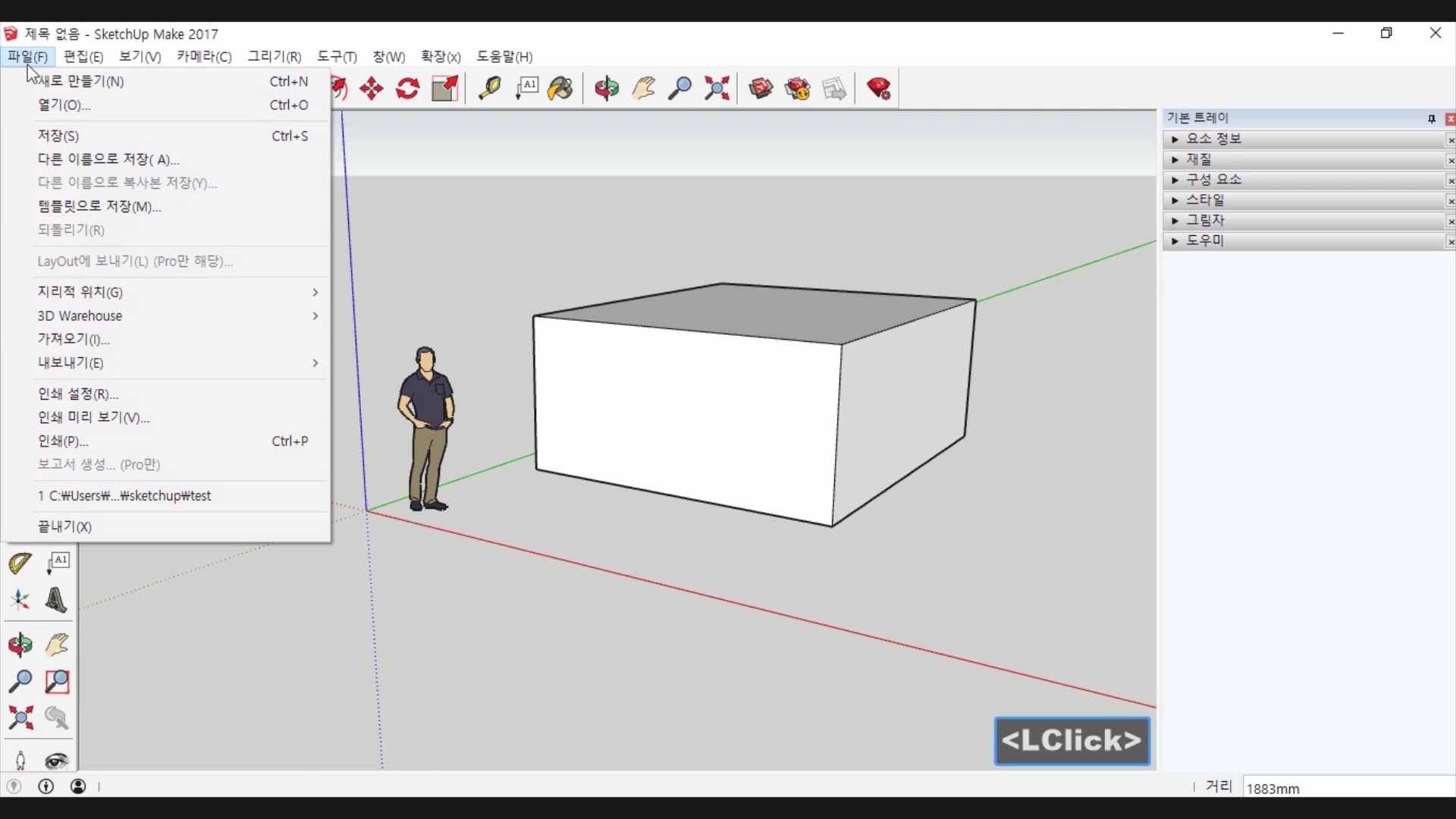Select the Zoom Window tool
The height and width of the screenshot is (819, 1456).
coord(57,682)
